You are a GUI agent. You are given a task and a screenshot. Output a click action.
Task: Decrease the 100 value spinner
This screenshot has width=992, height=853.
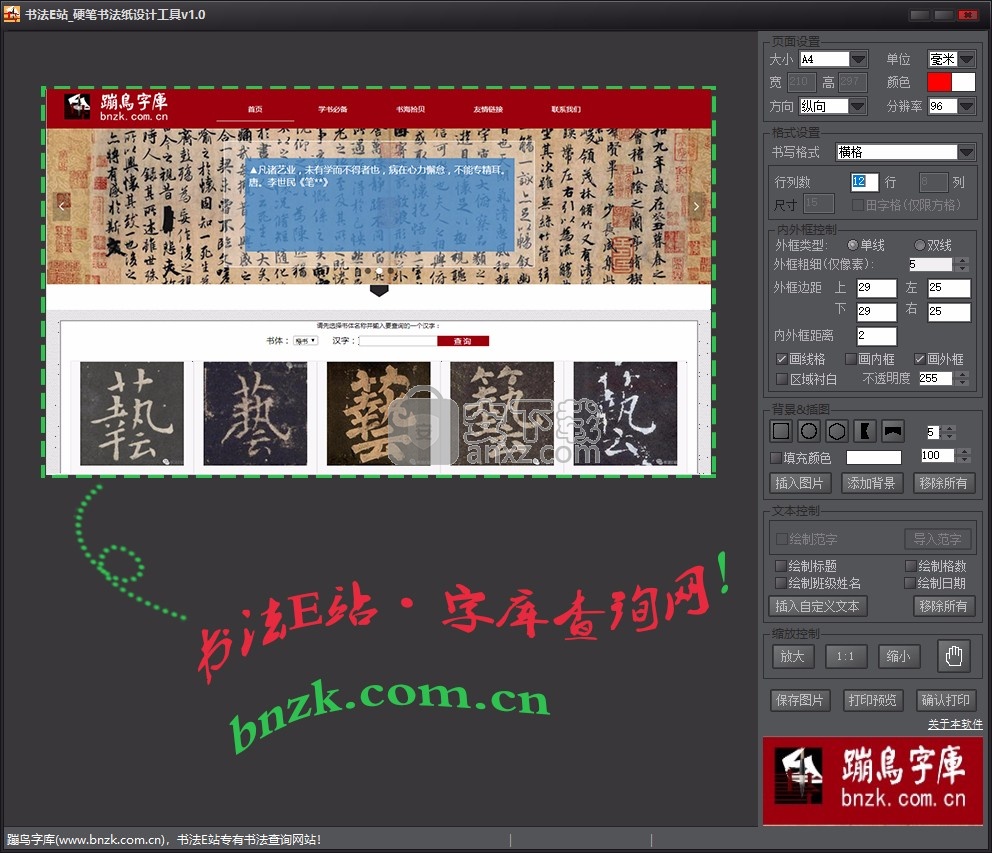click(x=964, y=459)
